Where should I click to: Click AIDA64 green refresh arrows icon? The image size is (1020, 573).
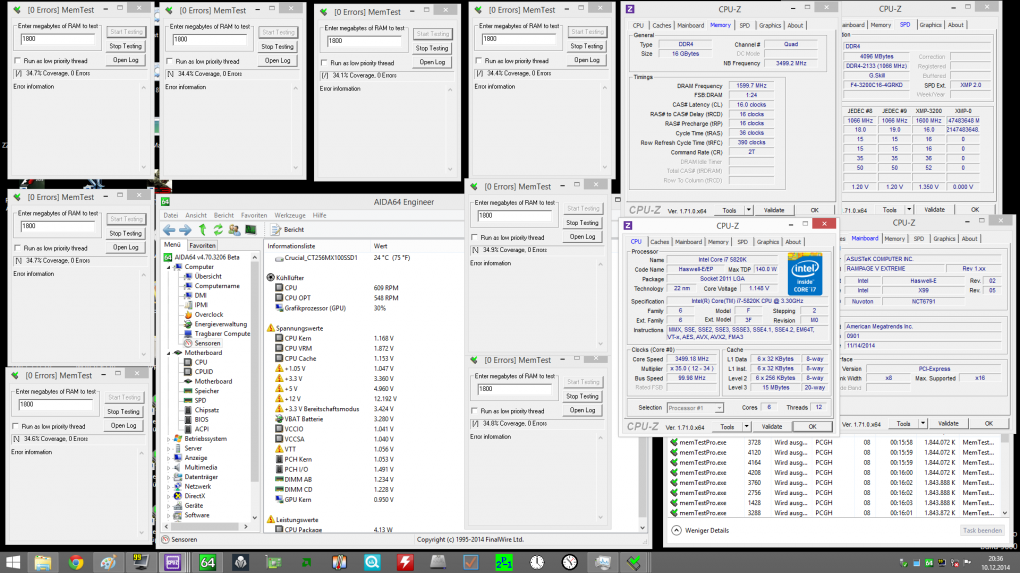click(x=218, y=230)
